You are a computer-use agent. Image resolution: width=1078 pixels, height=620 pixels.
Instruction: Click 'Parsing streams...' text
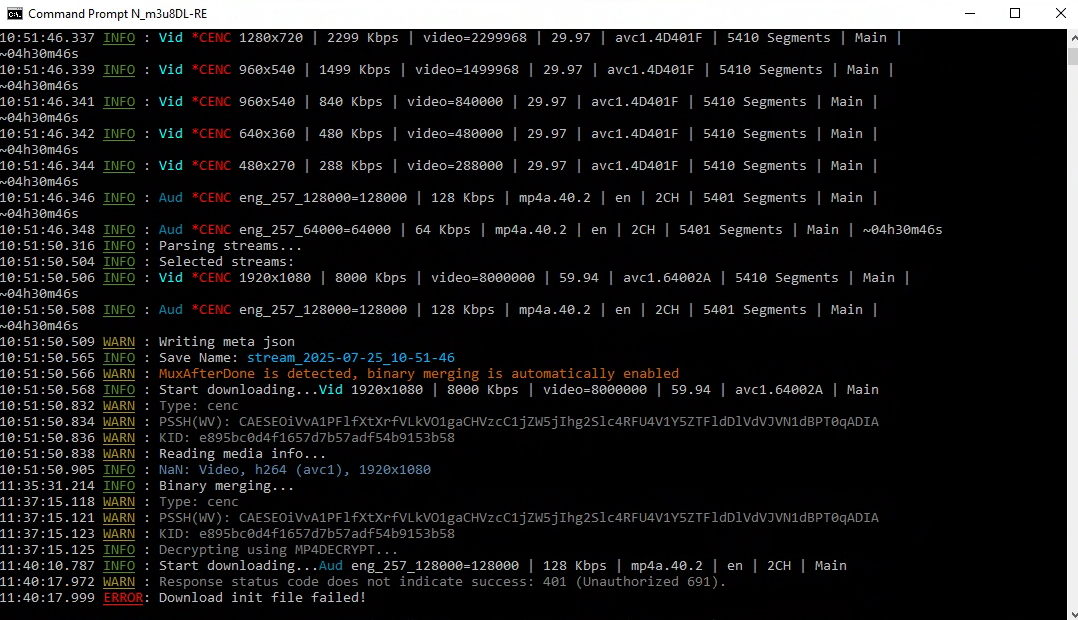click(230, 246)
